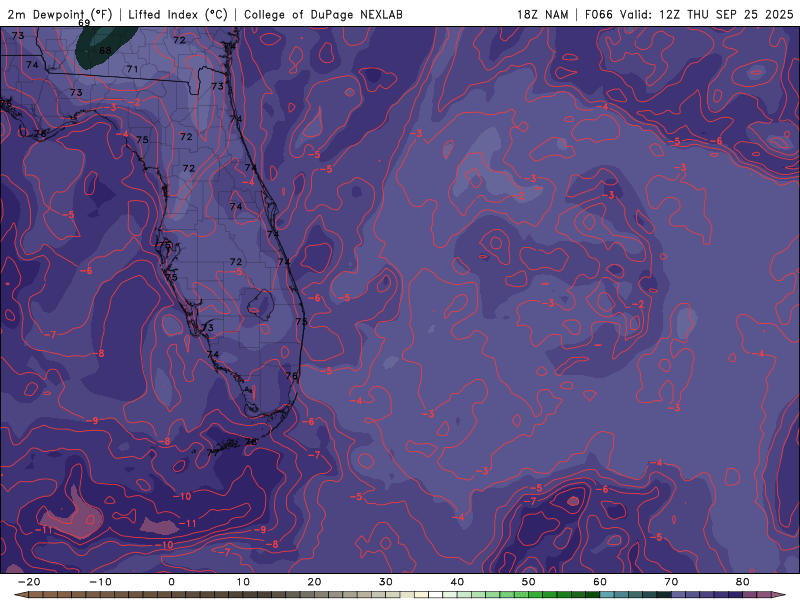Click the 'College of DuPage NEXLAB' label
Image resolution: width=800 pixels, height=600 pixels.
tap(323, 14)
